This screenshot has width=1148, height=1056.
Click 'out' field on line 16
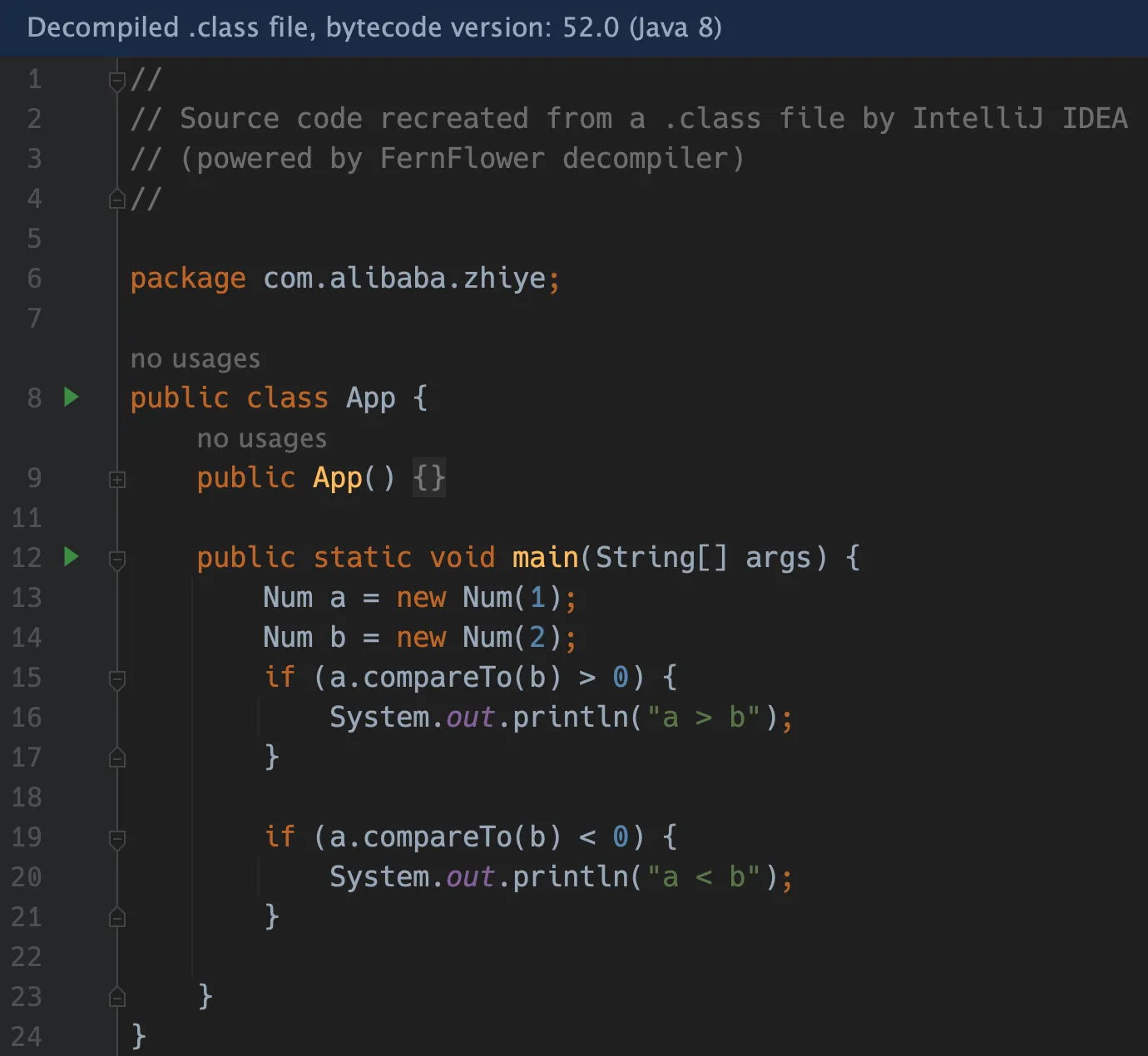tap(471, 717)
